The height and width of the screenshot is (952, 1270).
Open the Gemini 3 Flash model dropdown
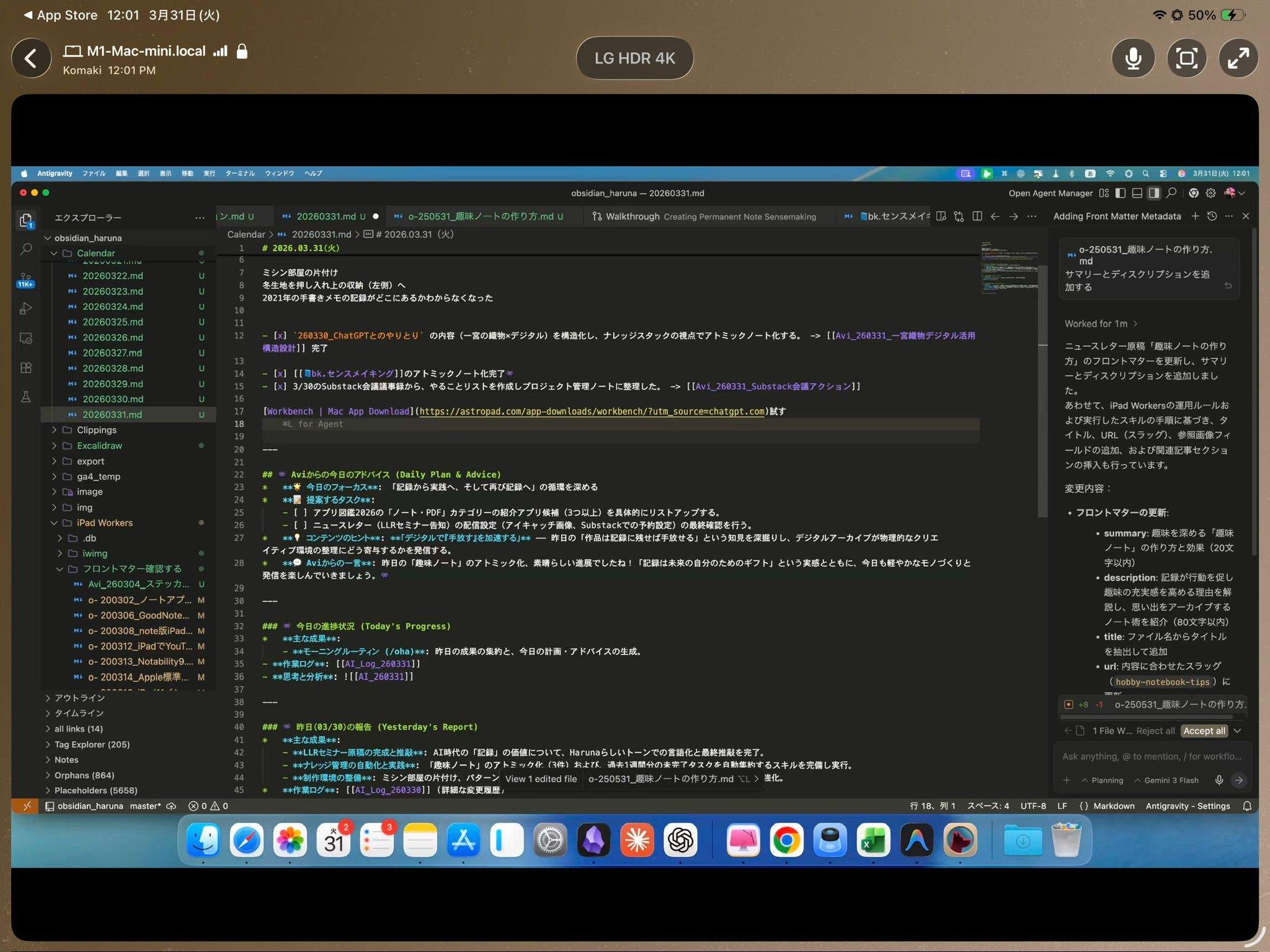[1166, 780]
